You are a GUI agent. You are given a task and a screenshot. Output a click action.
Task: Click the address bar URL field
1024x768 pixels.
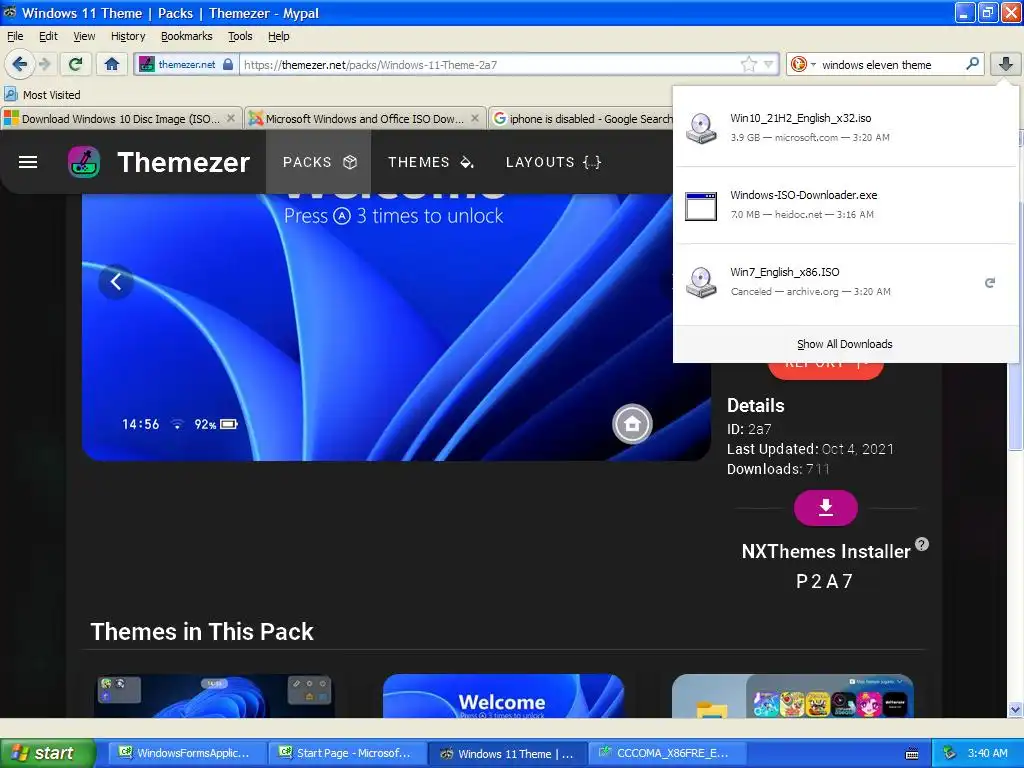point(490,64)
